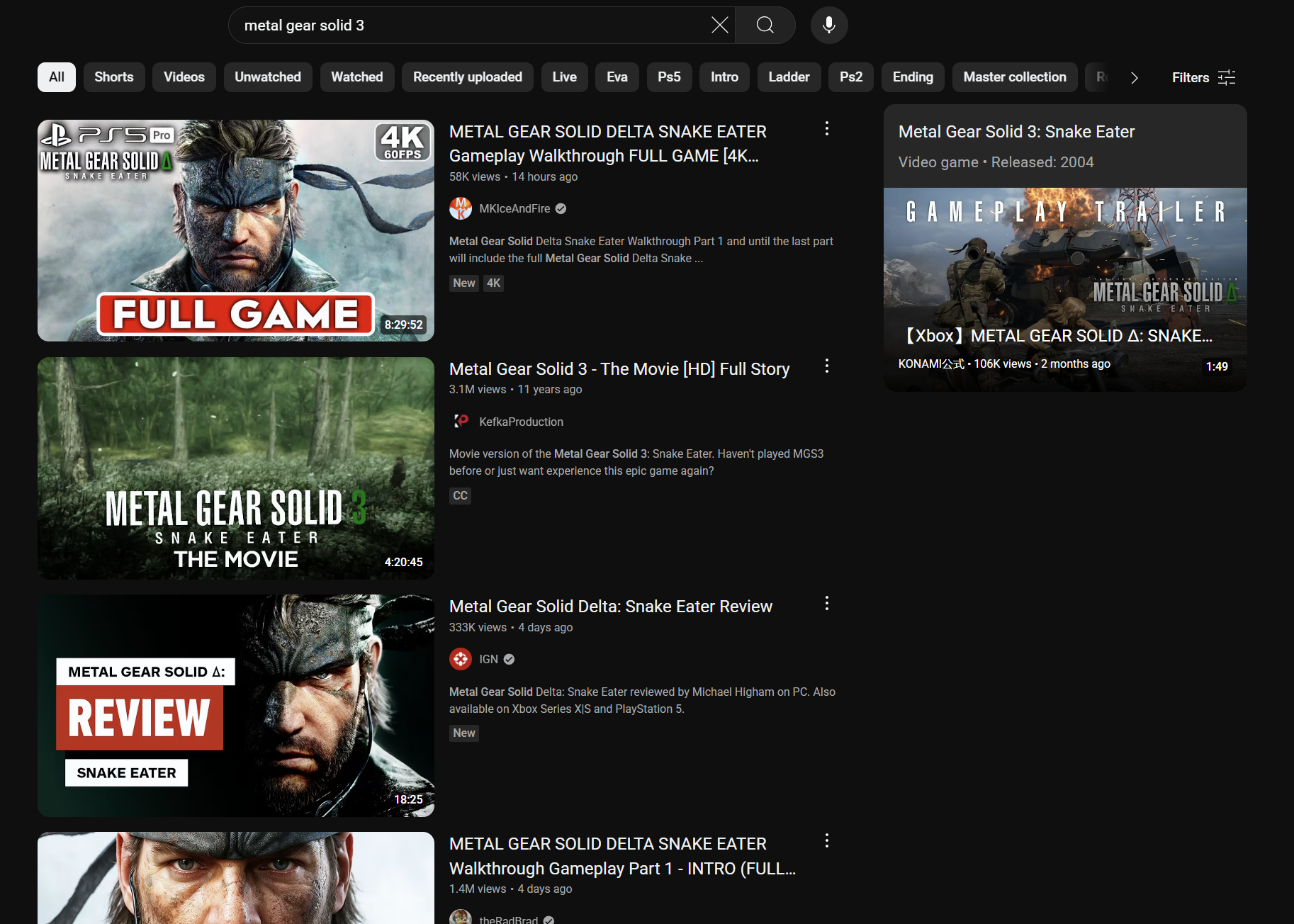The image size is (1294, 924).
Task: Select the Live filter chip
Action: tap(565, 77)
